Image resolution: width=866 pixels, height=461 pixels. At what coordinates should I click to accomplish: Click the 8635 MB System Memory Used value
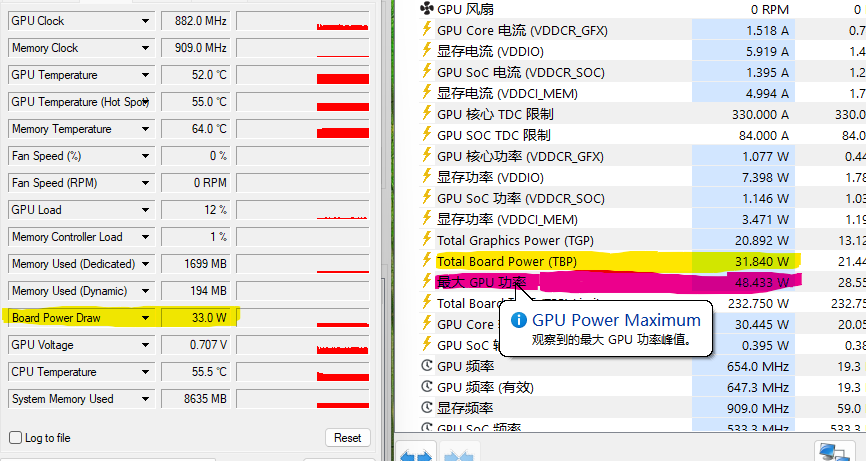click(x=196, y=399)
